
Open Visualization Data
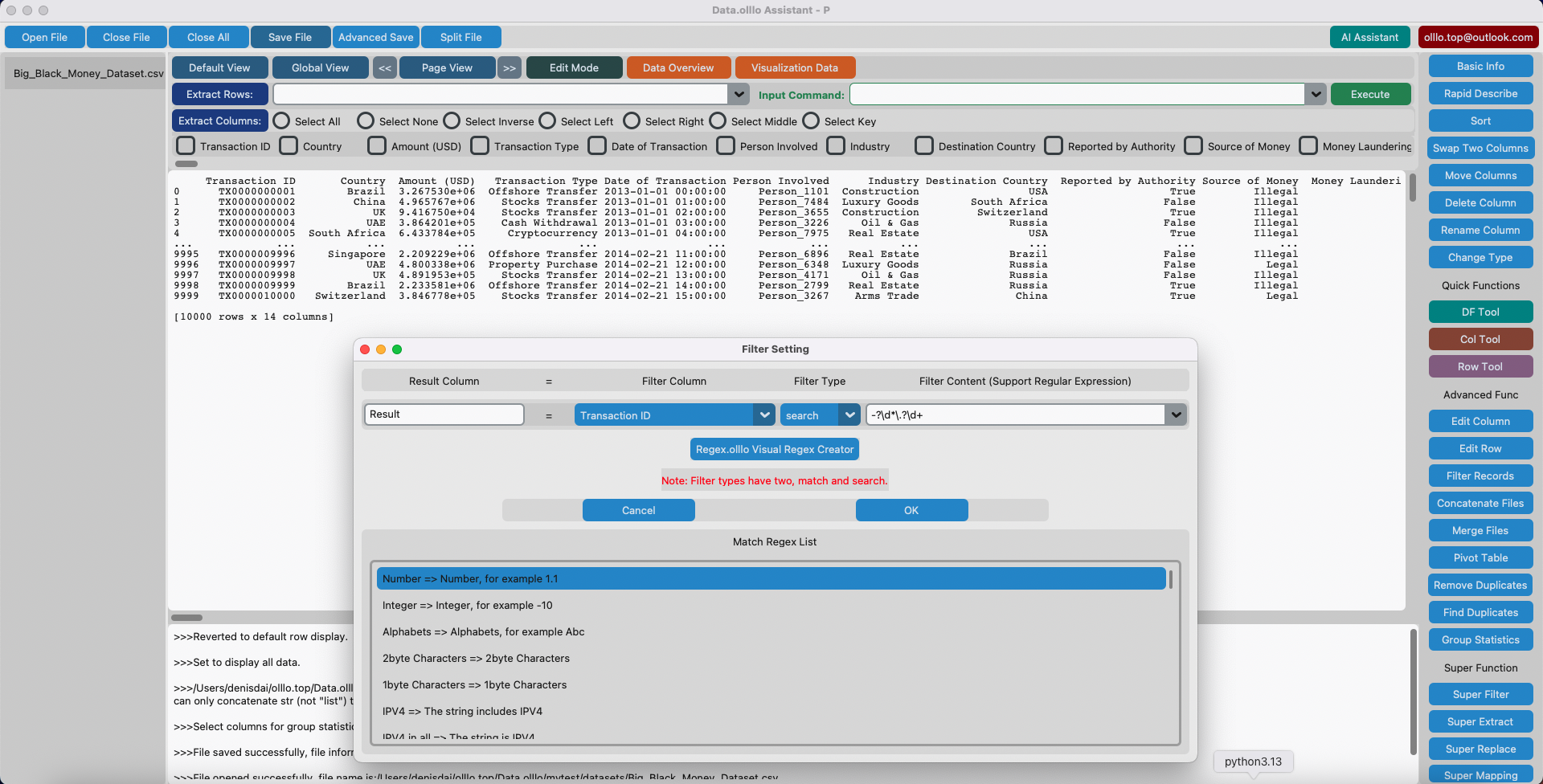(795, 68)
